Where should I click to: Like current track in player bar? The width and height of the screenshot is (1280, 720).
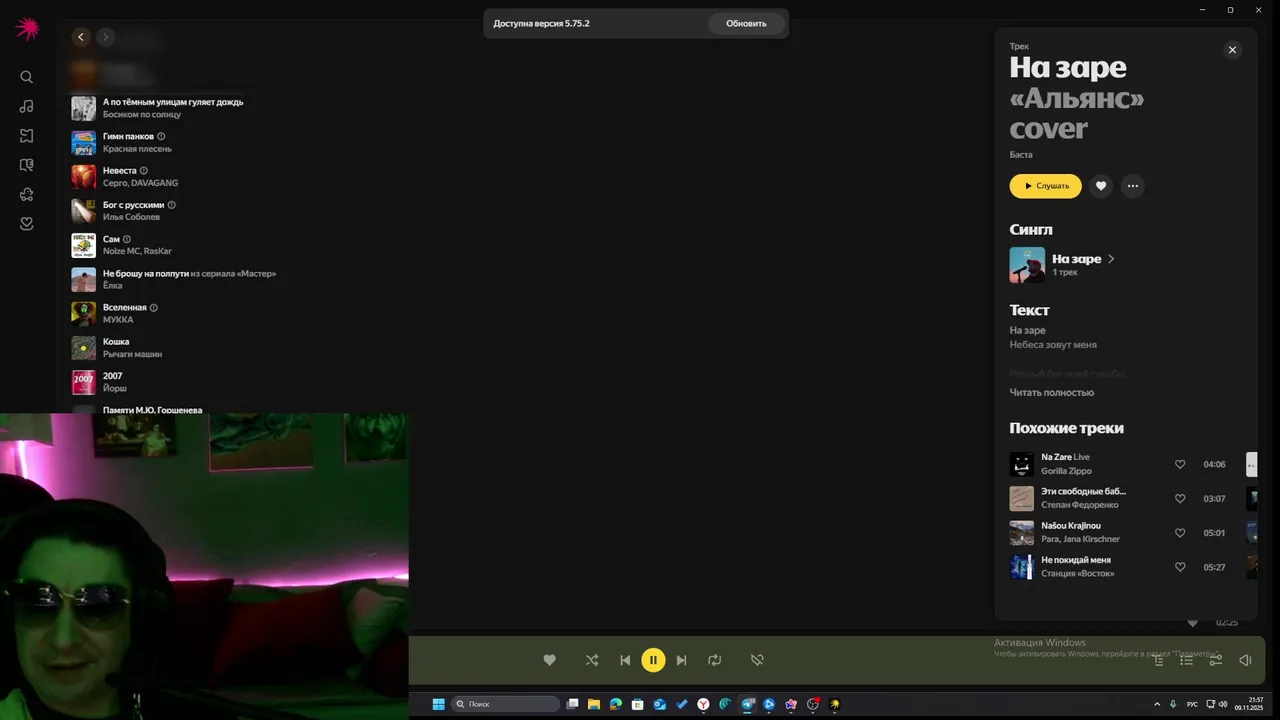[549, 660]
